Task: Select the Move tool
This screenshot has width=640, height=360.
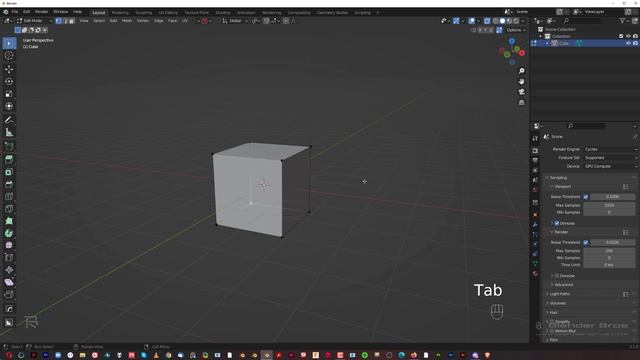Action: (x=9, y=69)
